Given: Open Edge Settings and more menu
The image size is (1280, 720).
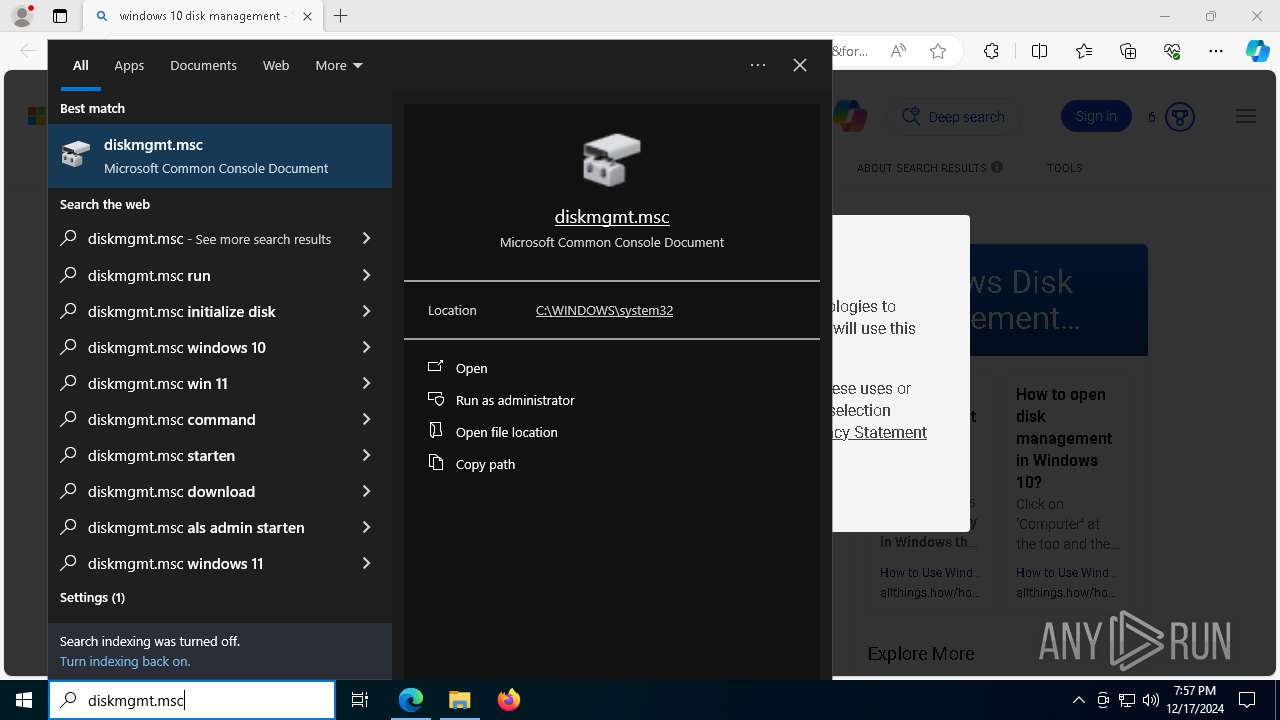Looking at the screenshot, I should tap(1216, 51).
